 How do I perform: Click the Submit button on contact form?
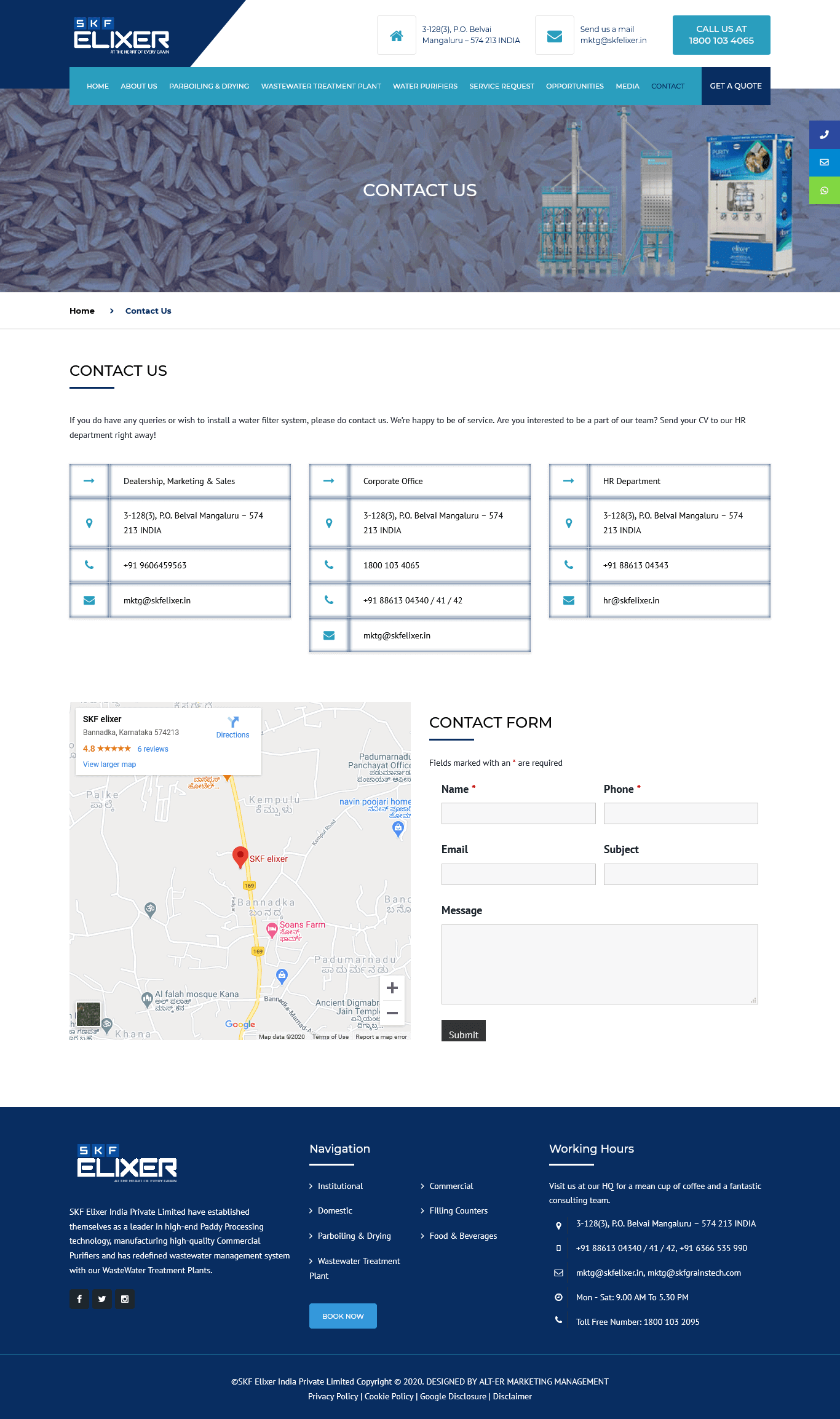pyautogui.click(x=464, y=1031)
